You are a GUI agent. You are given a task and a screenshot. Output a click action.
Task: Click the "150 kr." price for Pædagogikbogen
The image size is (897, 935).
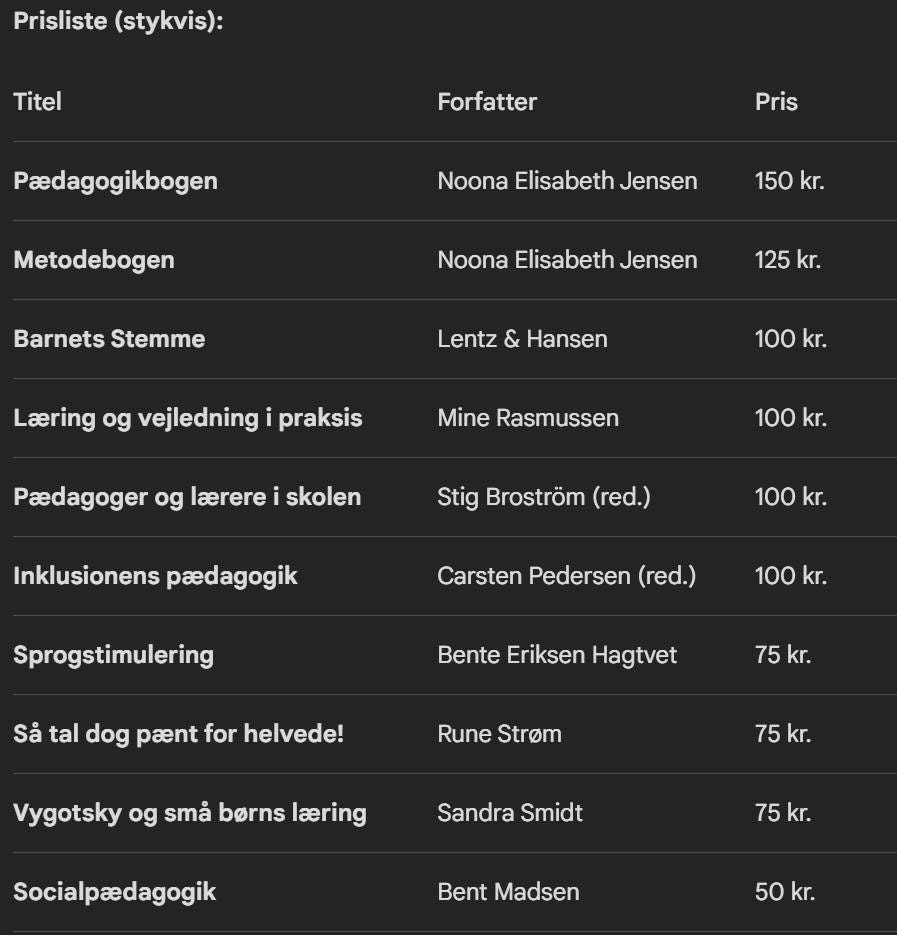pyautogui.click(x=789, y=181)
